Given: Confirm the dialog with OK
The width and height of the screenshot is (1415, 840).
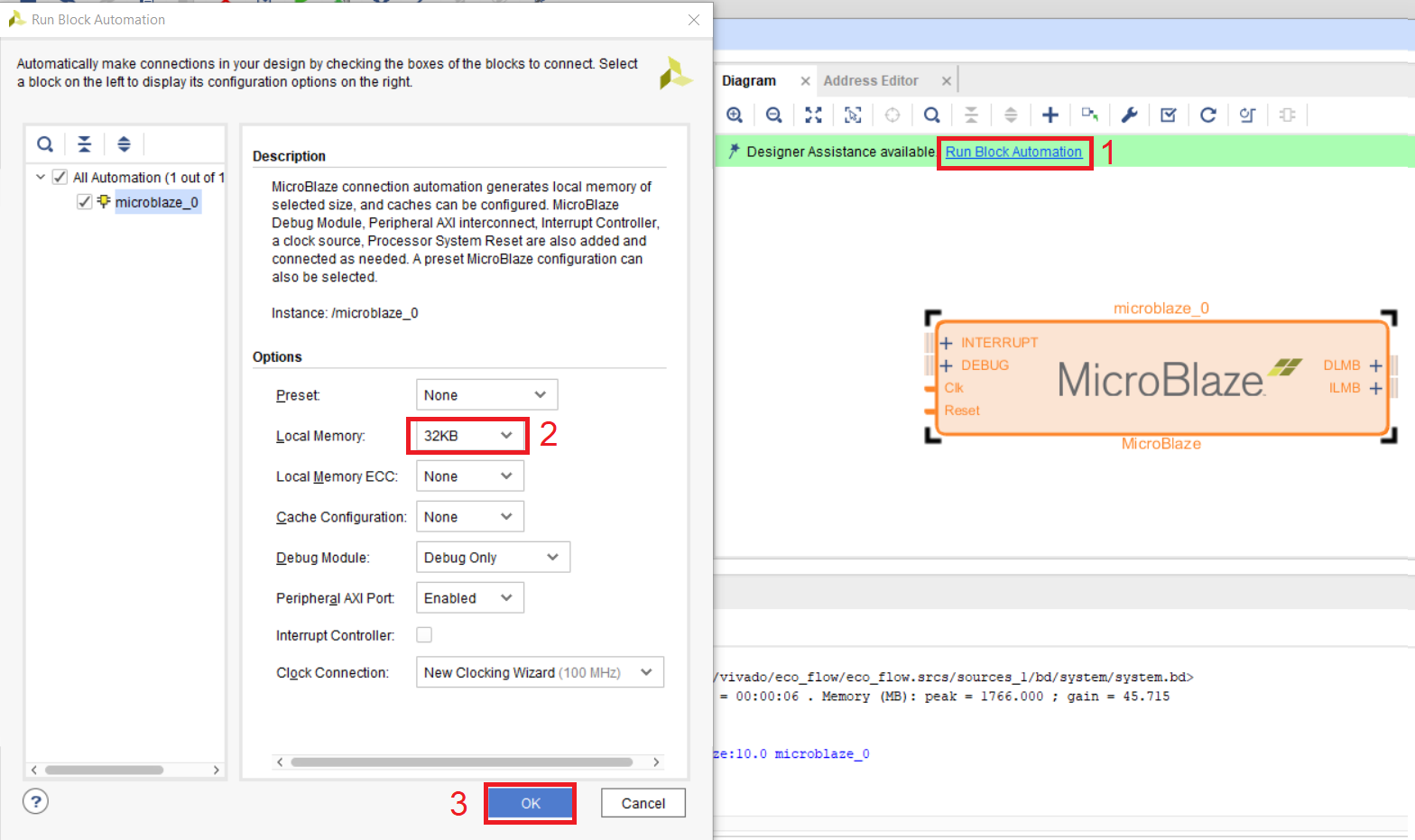Looking at the screenshot, I should click(x=530, y=803).
